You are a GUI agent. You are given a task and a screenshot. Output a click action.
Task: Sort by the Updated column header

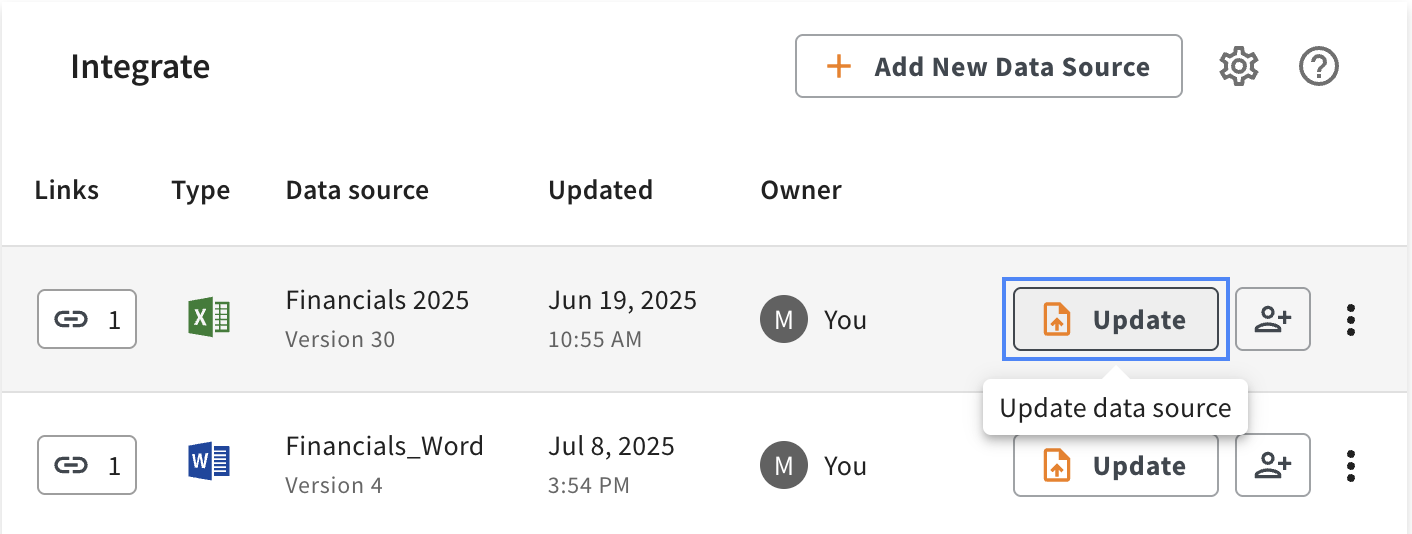coord(600,190)
